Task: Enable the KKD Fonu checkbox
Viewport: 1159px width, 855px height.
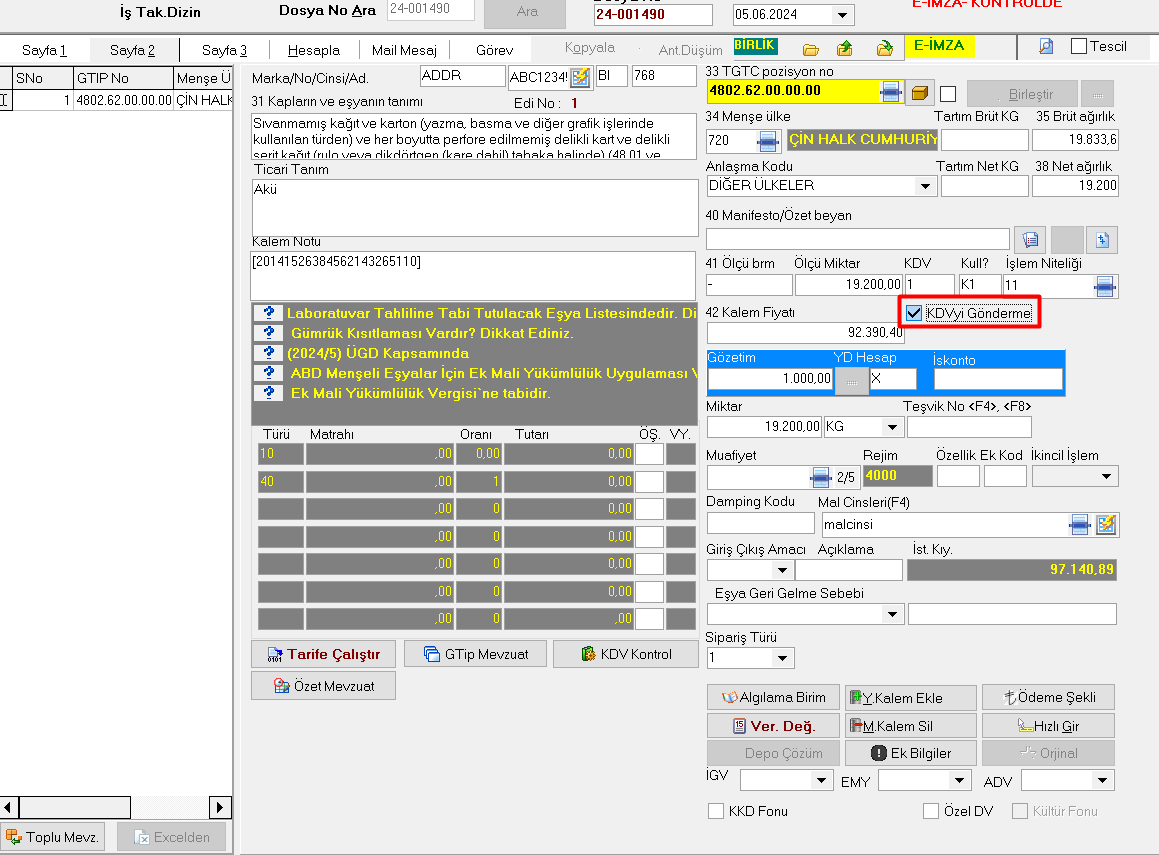Action: [716, 811]
